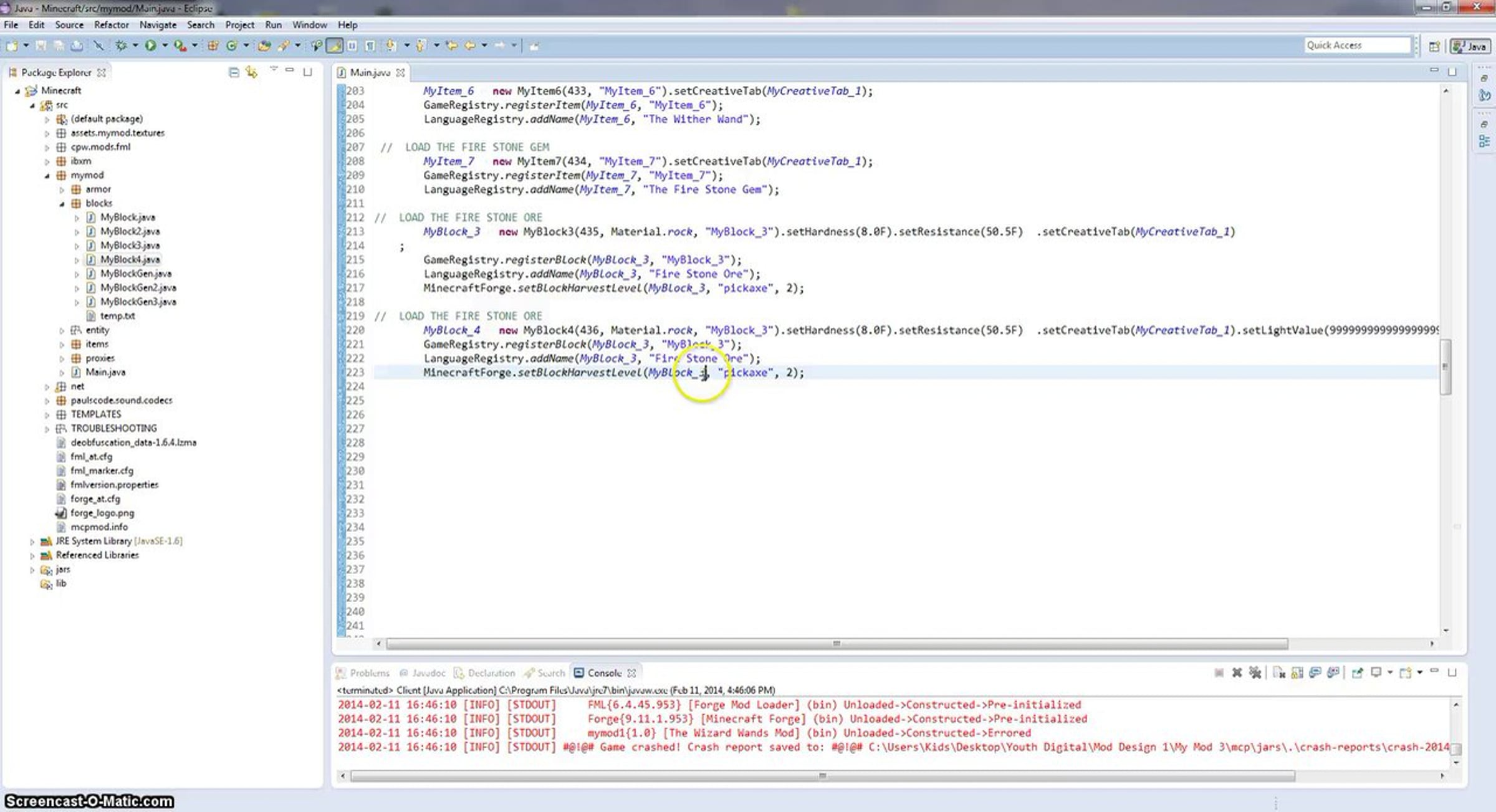
Task: Expand the JRE System Library node
Action: pos(32,542)
